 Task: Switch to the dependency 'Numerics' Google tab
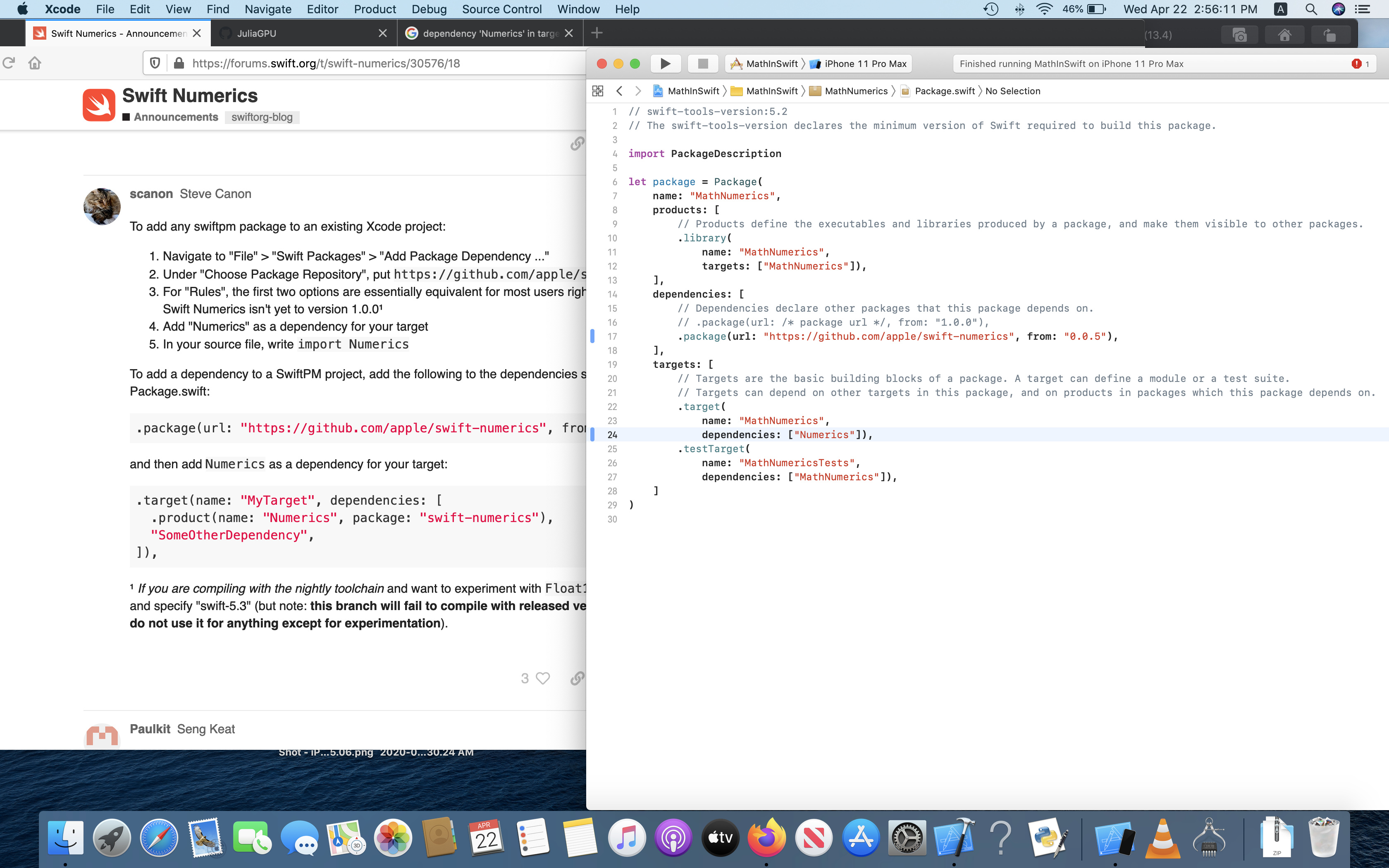pos(490,33)
